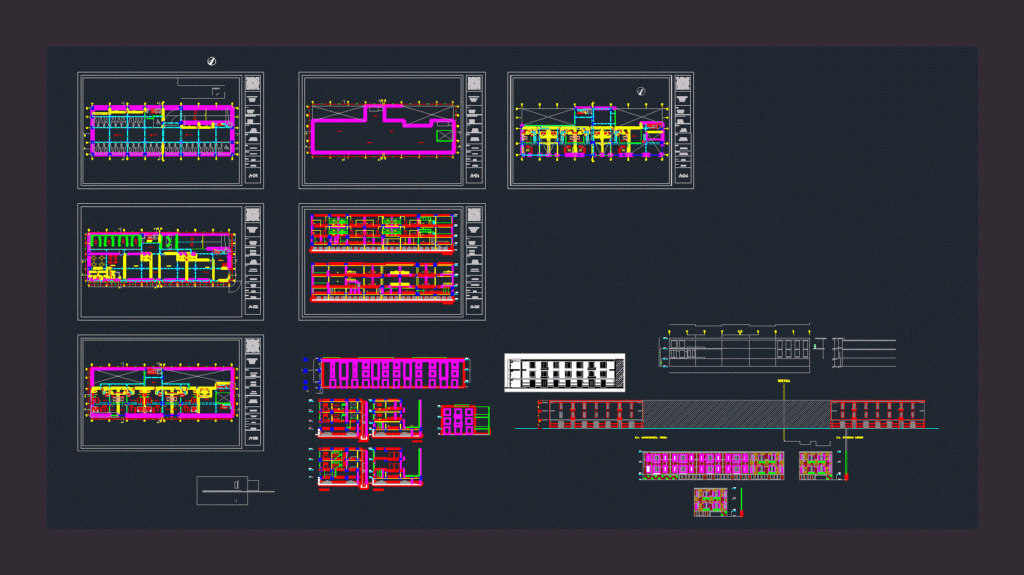Click the gray hatched area of the long elevation
This screenshot has height=575, width=1024.
pos(737,414)
